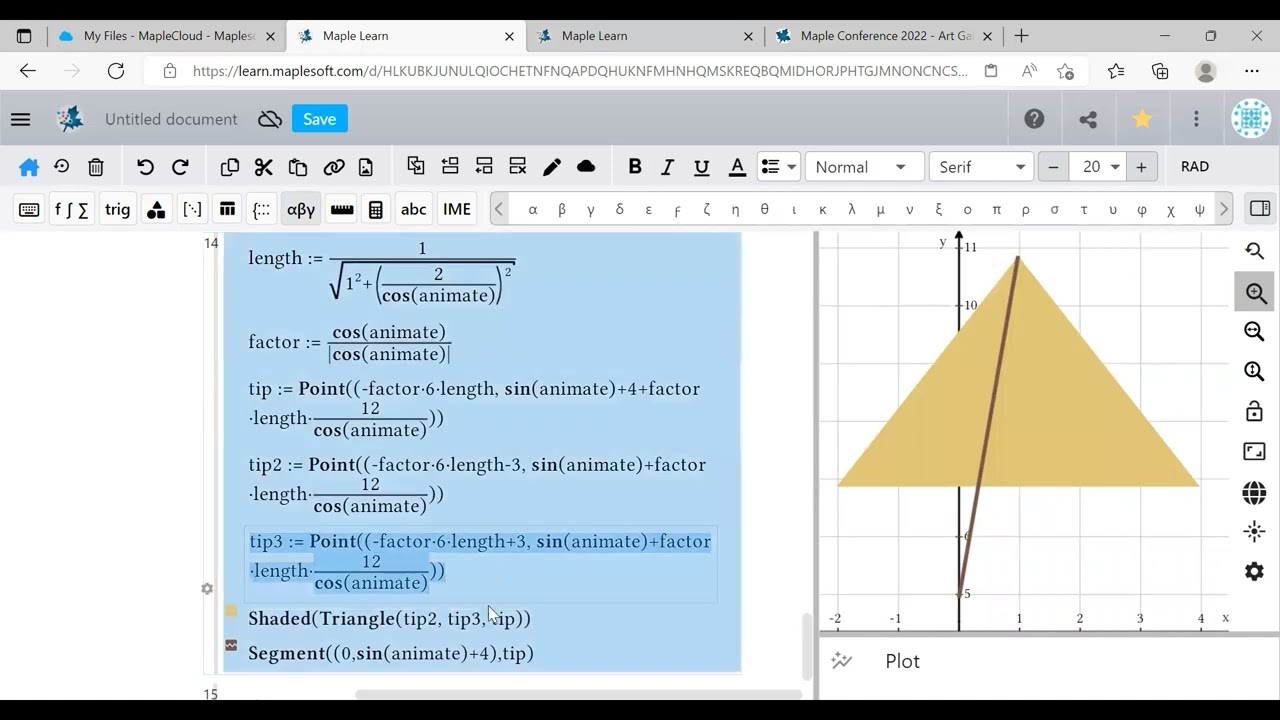Open the vertical dots options menu

click(x=1196, y=119)
